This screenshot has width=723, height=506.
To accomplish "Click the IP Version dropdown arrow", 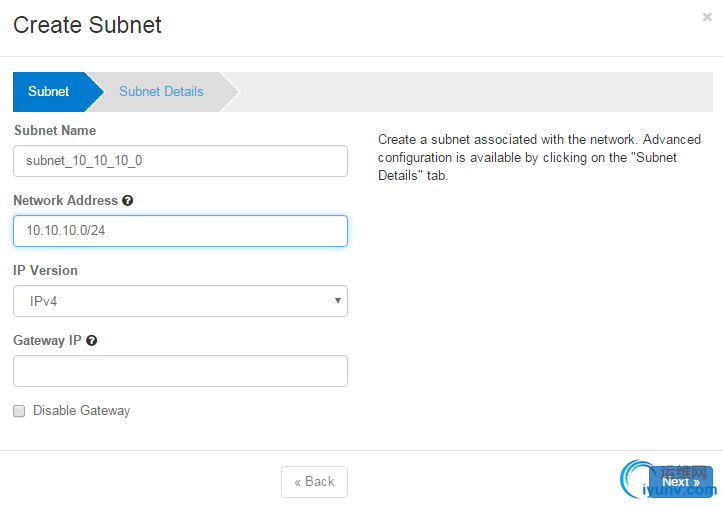I will (x=338, y=301).
